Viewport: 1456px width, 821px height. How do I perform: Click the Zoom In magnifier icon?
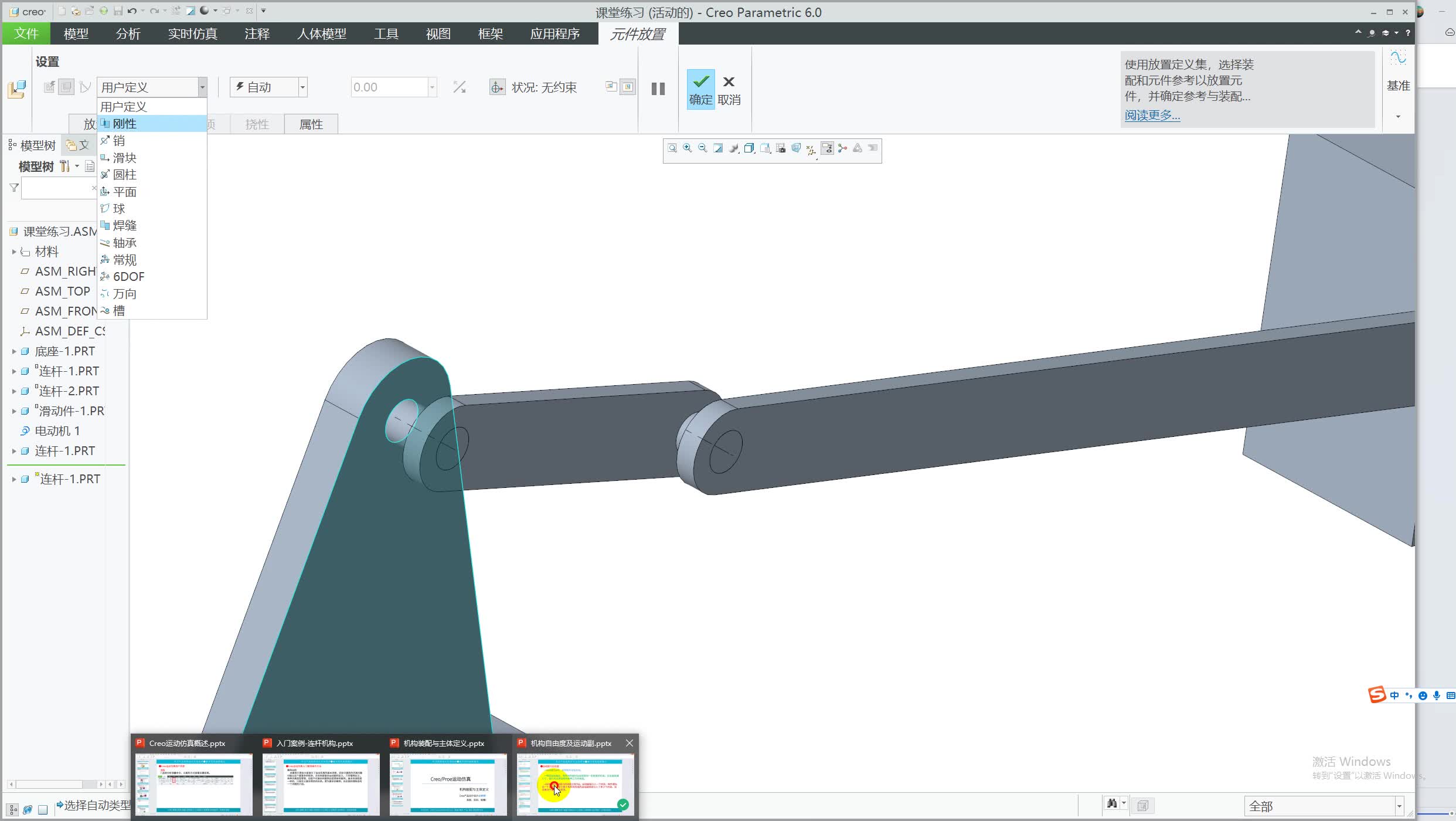[x=687, y=148]
